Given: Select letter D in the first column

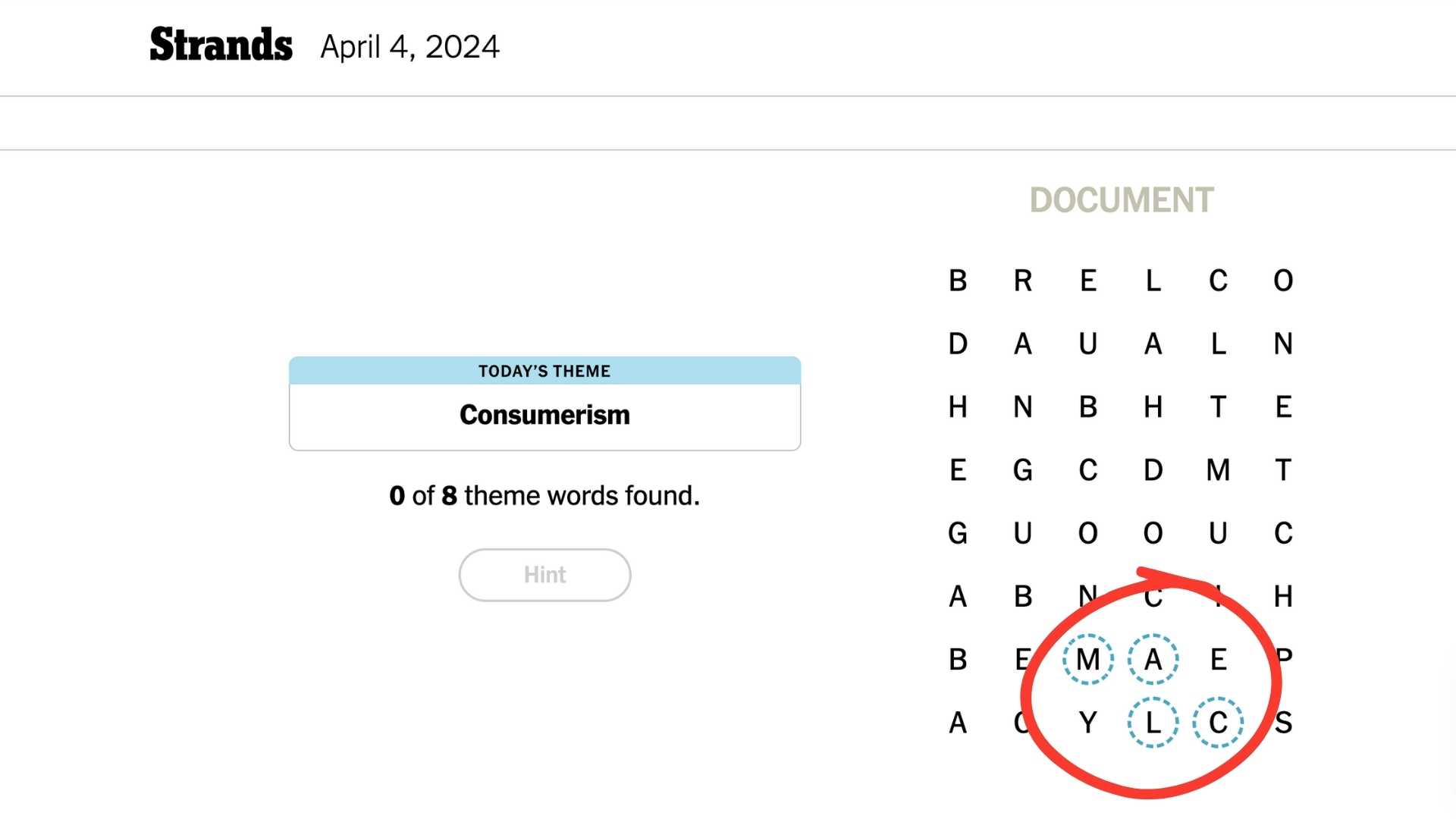Looking at the screenshot, I should (958, 344).
